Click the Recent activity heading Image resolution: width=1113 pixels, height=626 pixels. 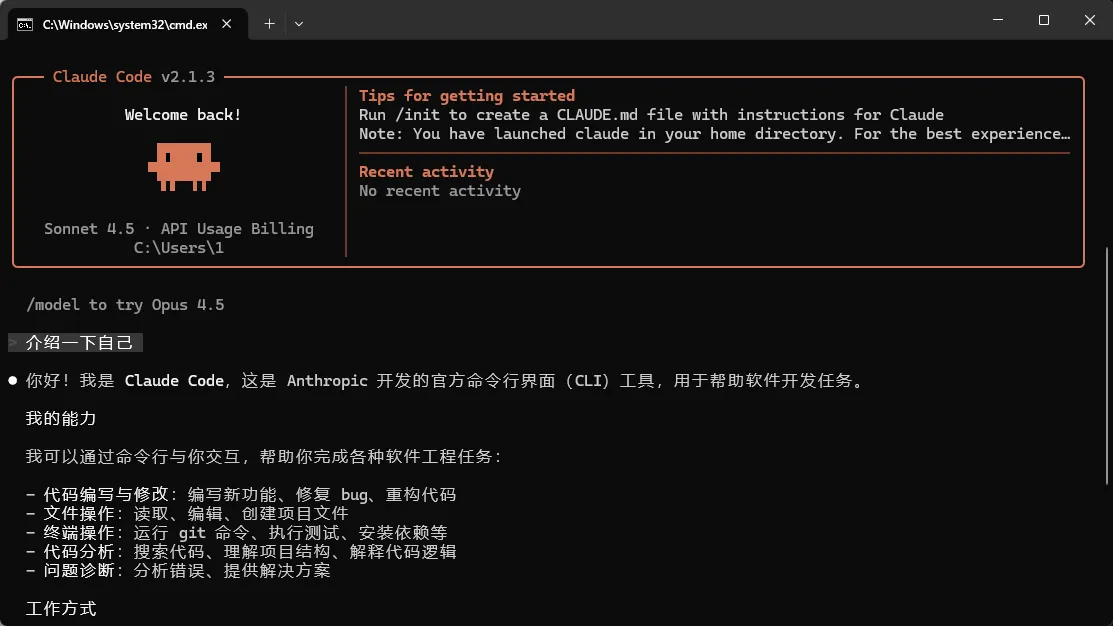point(426,172)
